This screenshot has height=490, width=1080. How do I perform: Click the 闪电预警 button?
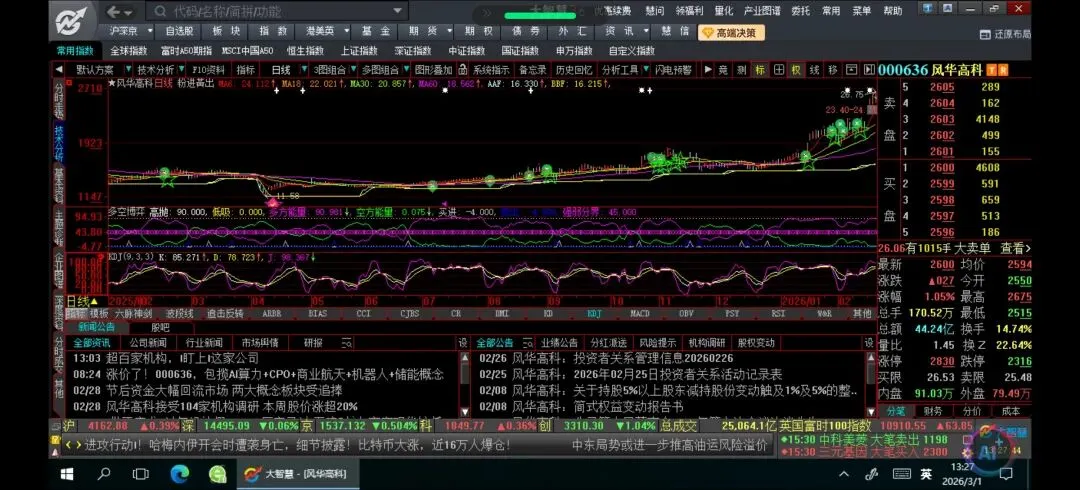tap(674, 70)
